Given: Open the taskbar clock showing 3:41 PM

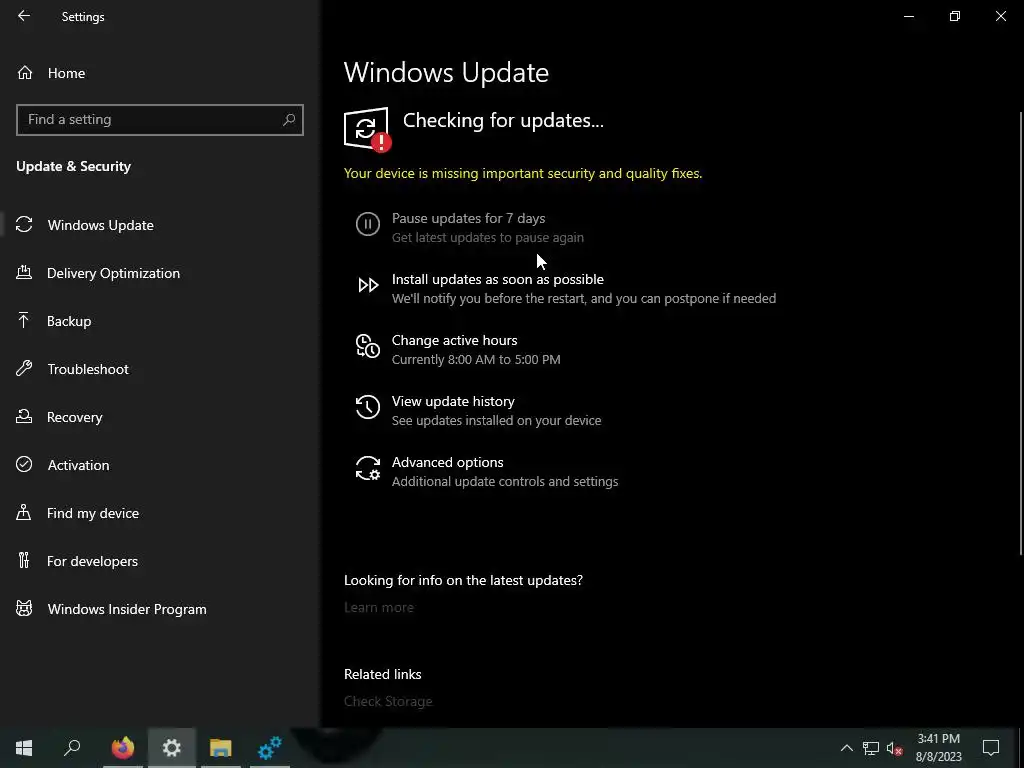Looking at the screenshot, I should point(938,748).
